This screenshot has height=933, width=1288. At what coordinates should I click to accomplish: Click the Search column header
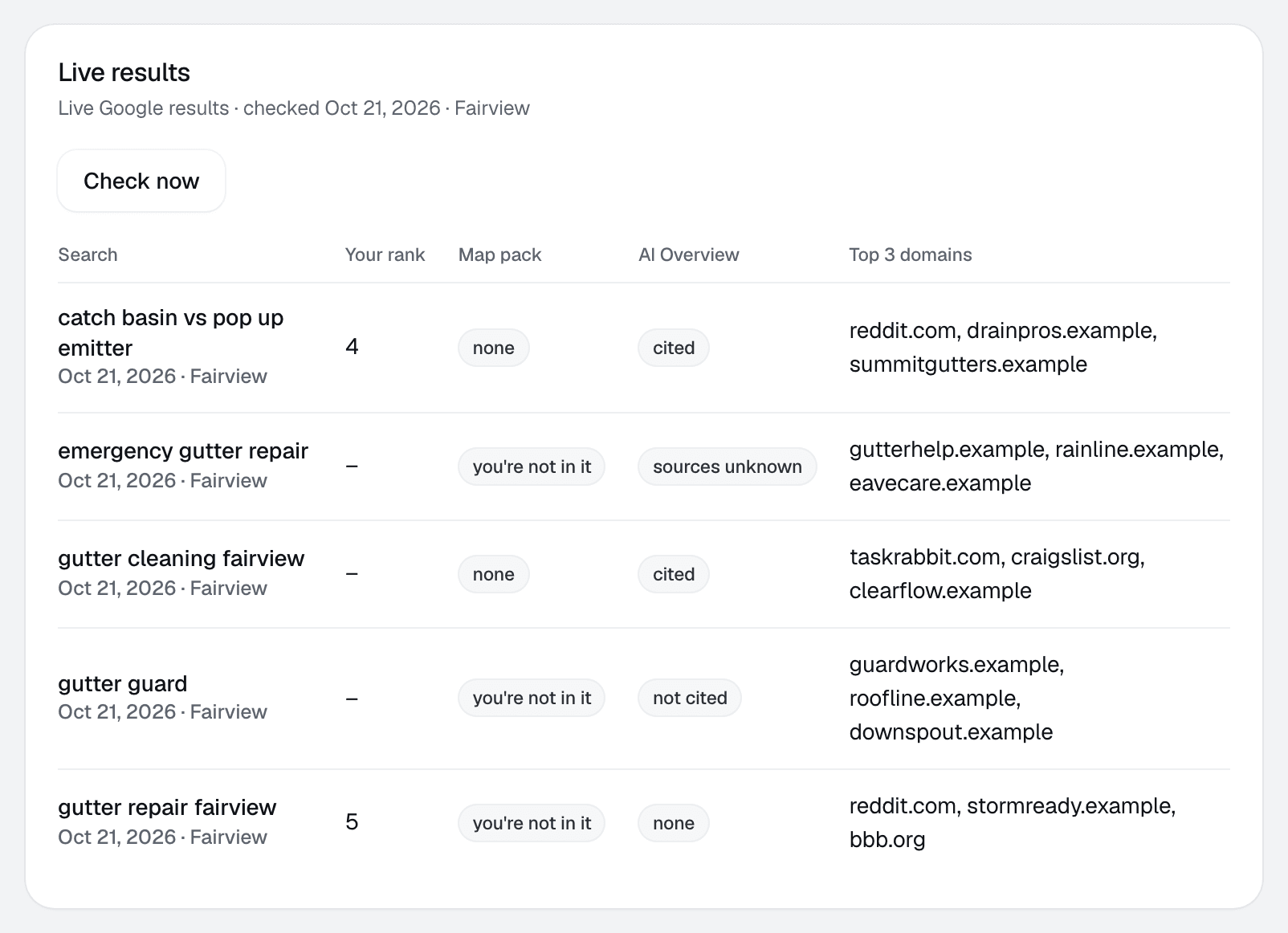click(88, 255)
